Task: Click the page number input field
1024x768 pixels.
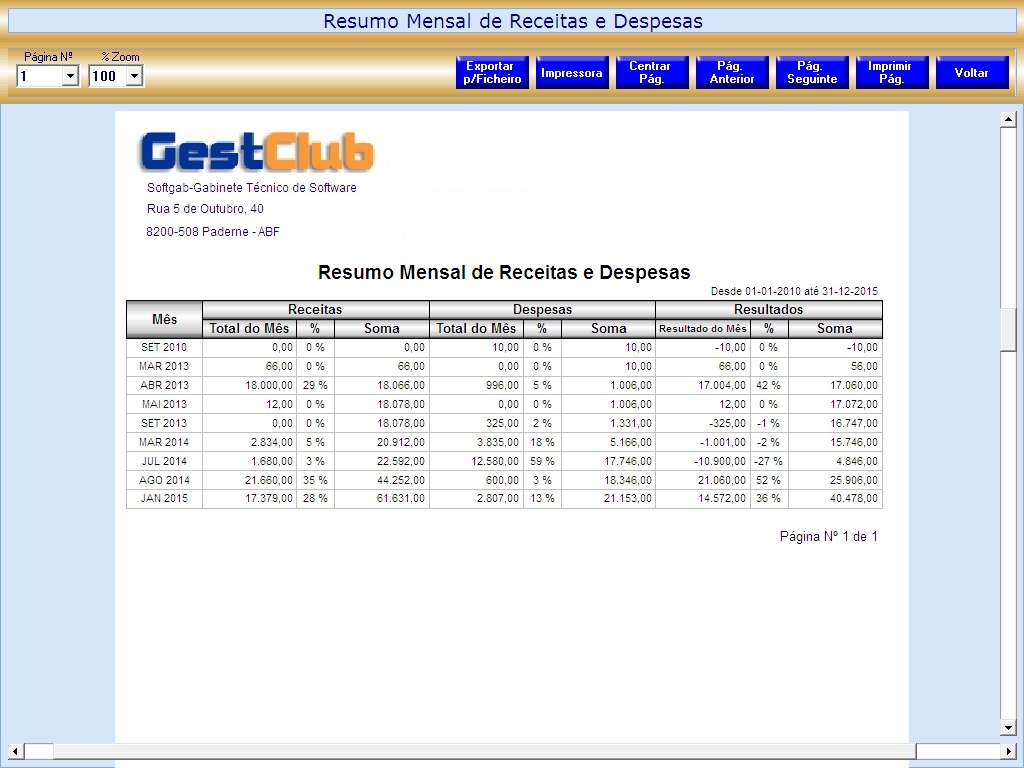Action: click(39, 76)
